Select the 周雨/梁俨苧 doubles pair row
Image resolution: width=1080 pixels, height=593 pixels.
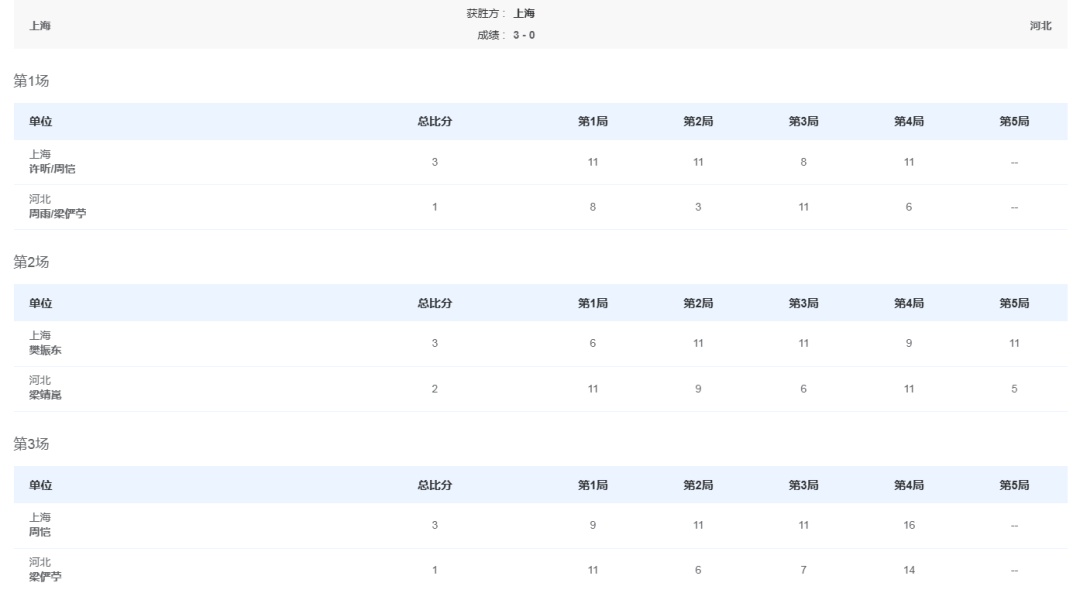click(x=57, y=213)
